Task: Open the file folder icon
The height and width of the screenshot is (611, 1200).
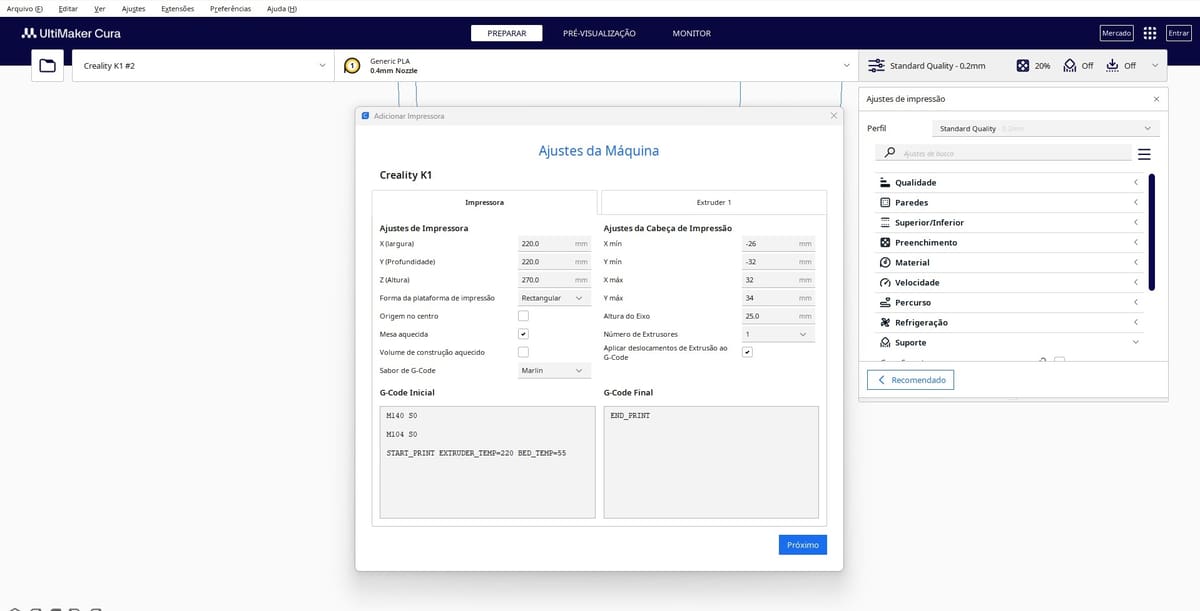Action: coord(47,66)
